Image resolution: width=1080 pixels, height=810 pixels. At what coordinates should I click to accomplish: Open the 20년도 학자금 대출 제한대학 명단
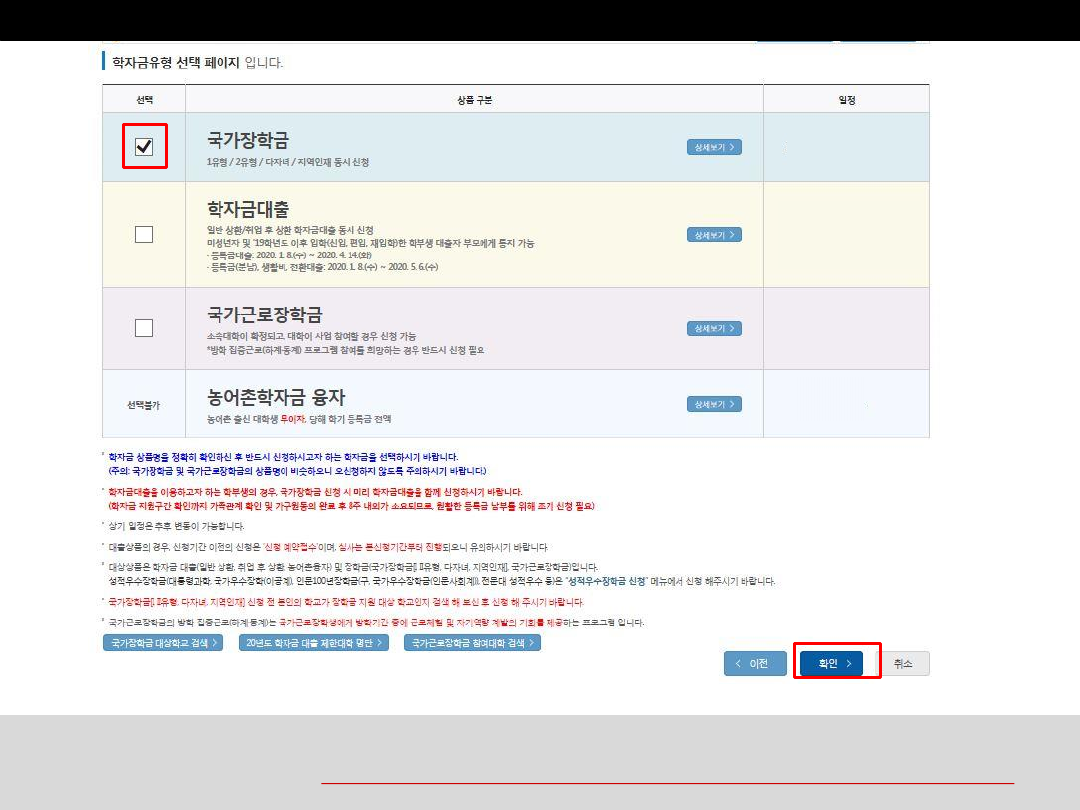click(x=315, y=643)
